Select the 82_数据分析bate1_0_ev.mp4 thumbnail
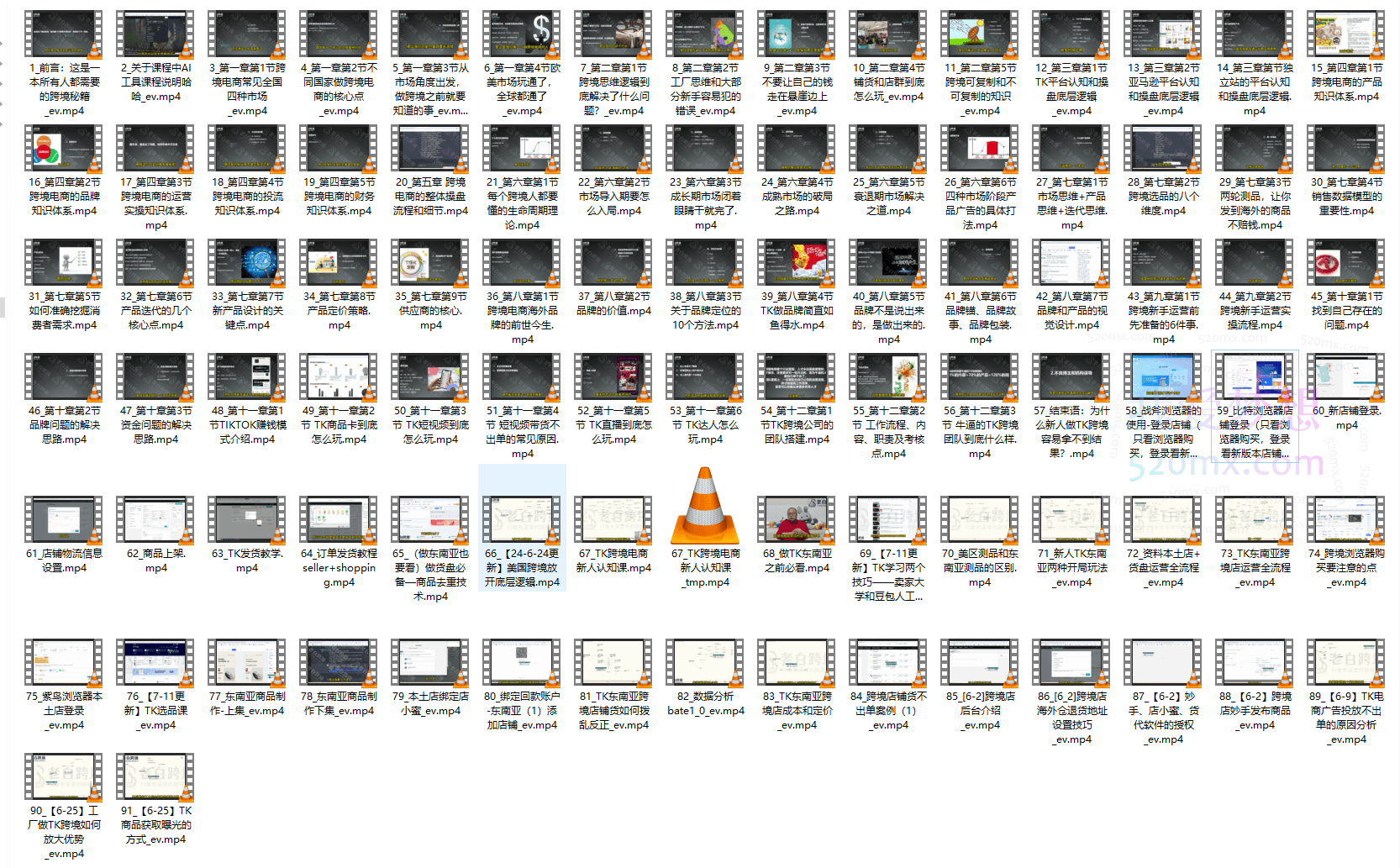This screenshot has width=1400, height=868. pyautogui.click(x=705, y=663)
